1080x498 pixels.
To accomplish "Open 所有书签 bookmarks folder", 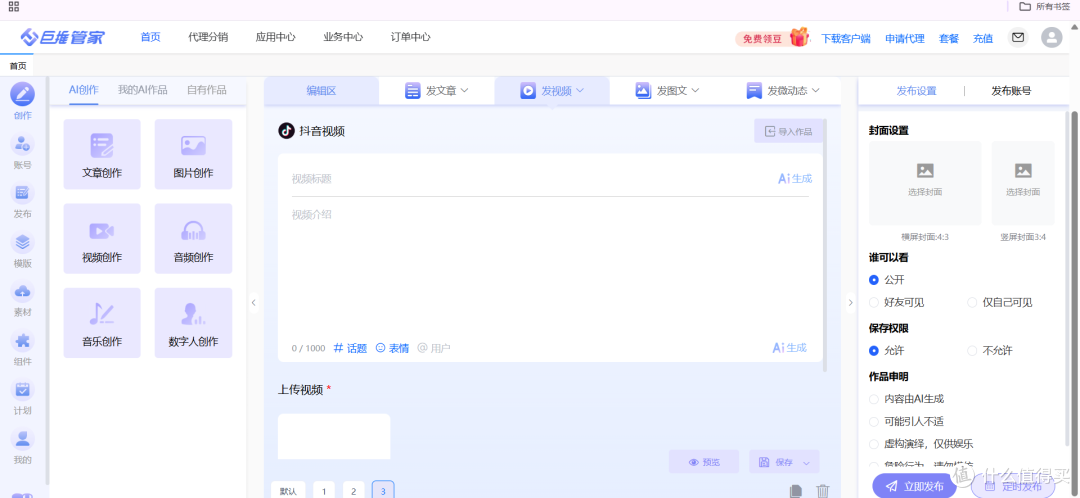I will click(1046, 6).
